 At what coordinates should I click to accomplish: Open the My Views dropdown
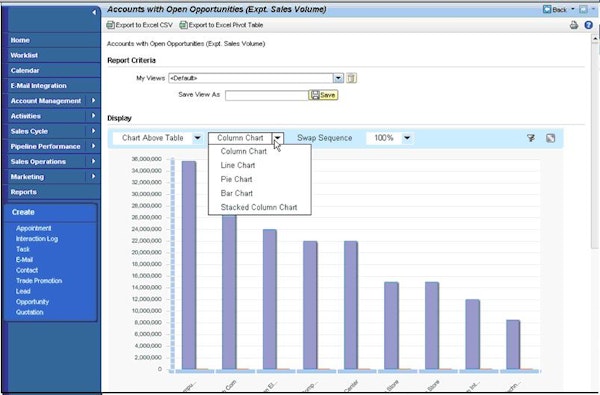click(338, 78)
